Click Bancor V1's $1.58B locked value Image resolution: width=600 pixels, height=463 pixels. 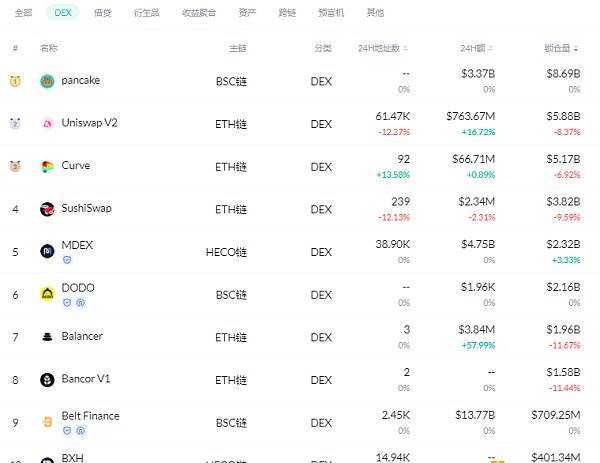click(563, 372)
